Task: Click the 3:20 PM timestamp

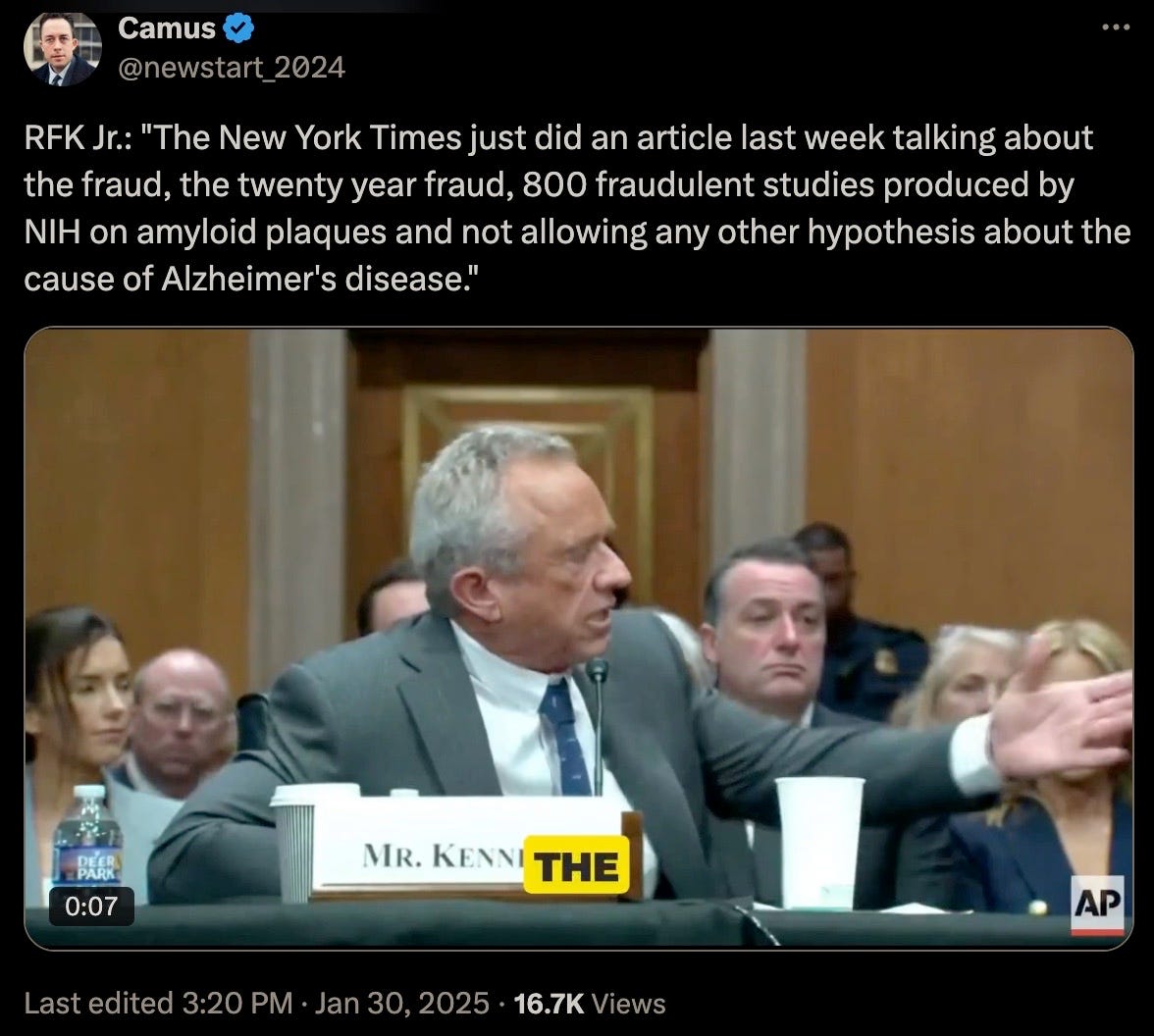Action: (x=237, y=1004)
